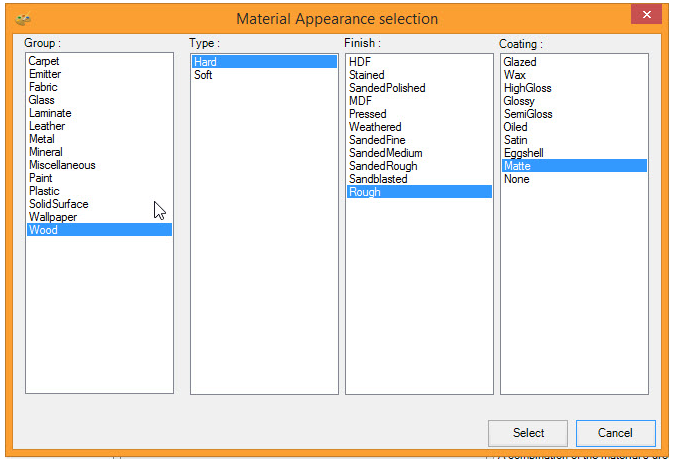This screenshot has width=675, height=460.
Task: Select the Soft type option
Action: (203, 75)
